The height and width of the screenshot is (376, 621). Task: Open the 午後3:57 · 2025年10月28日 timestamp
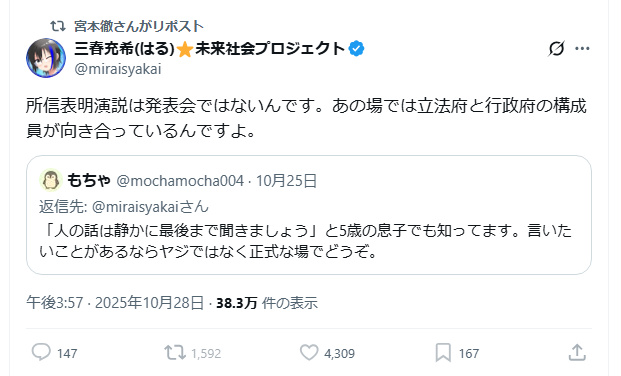pyautogui.click(x=115, y=303)
